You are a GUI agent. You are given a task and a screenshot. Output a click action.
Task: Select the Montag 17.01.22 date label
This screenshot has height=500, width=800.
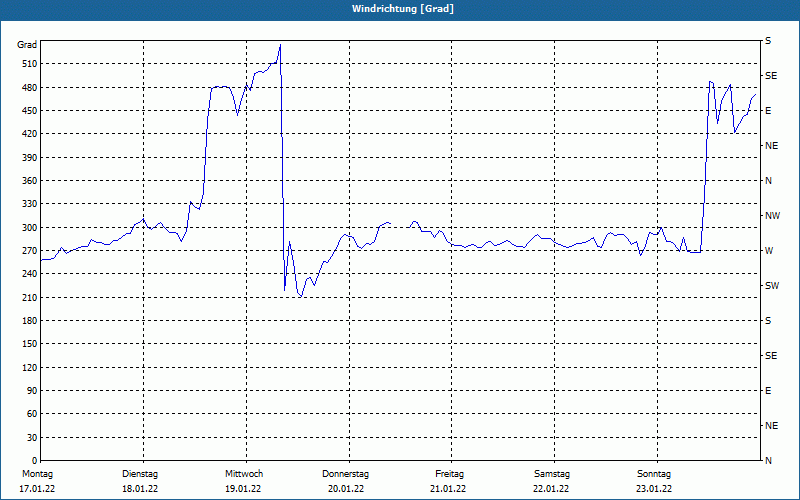point(37,481)
